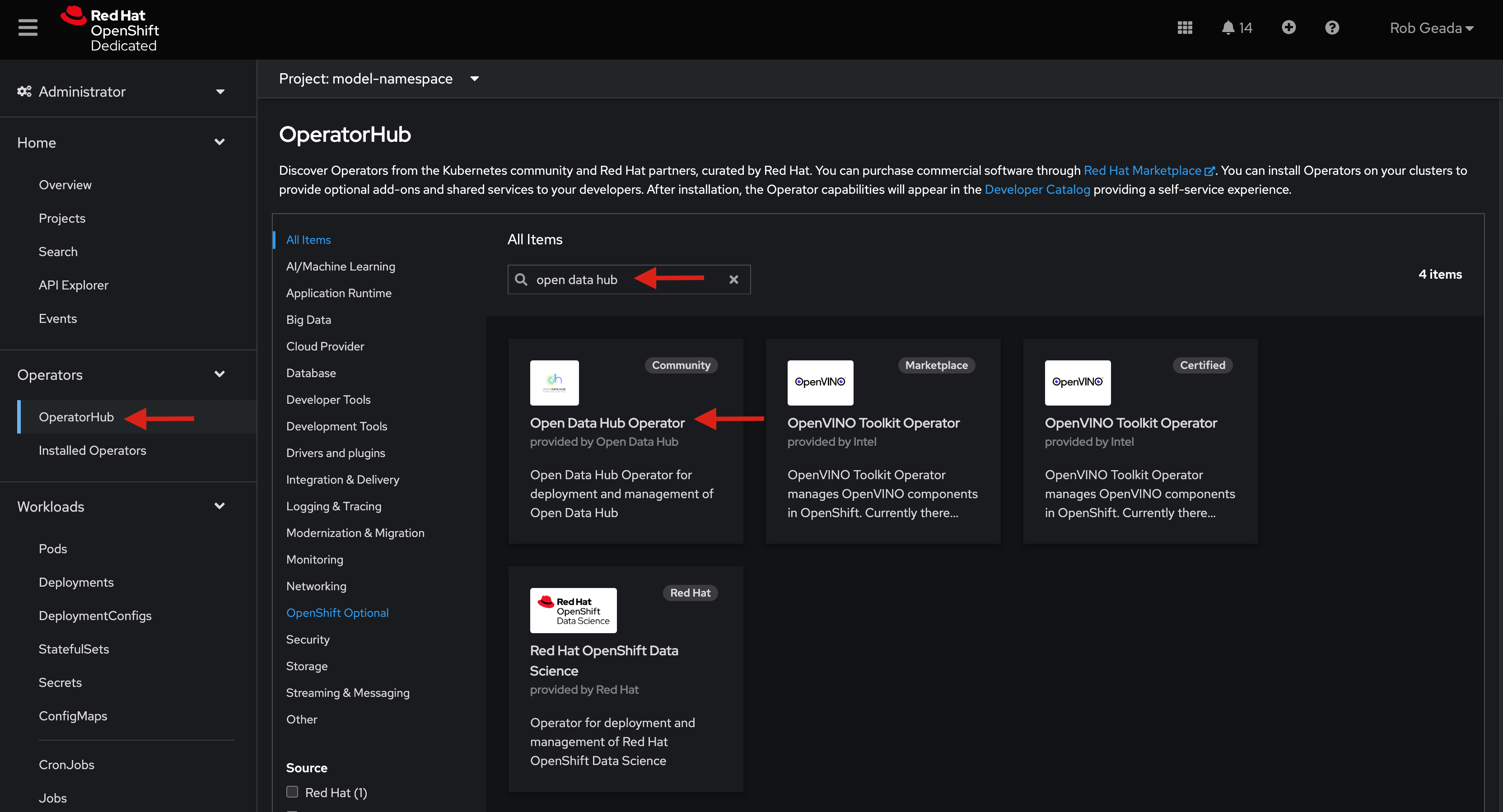Filter by AI/Machine Learning category

[340, 266]
